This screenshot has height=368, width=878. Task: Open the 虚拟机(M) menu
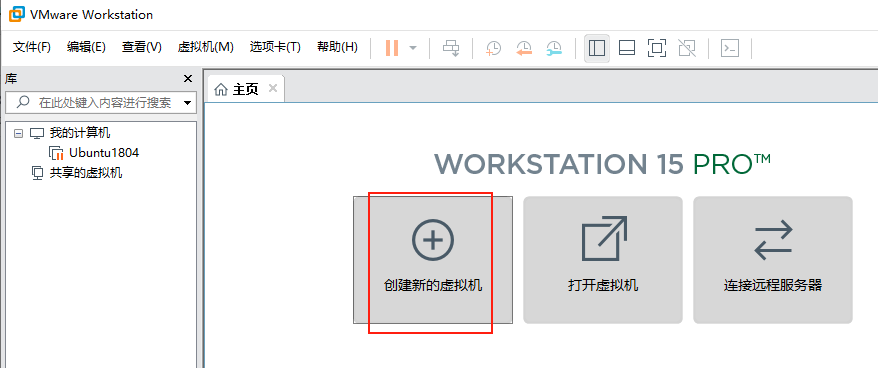tap(206, 47)
